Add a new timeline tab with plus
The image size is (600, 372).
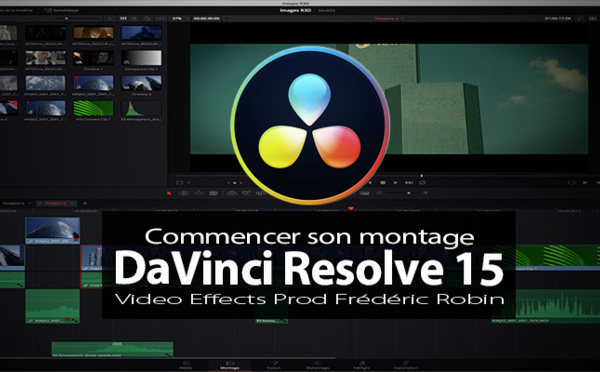pos(85,203)
